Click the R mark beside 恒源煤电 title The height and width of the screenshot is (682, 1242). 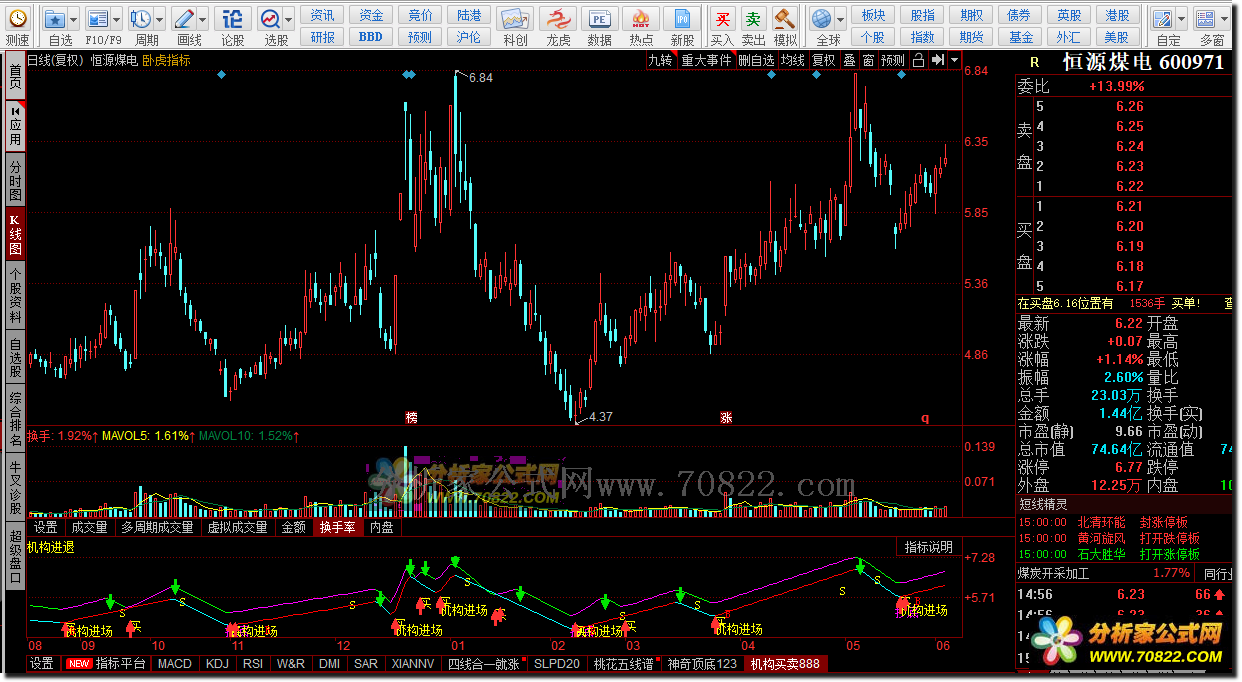(x=1034, y=62)
